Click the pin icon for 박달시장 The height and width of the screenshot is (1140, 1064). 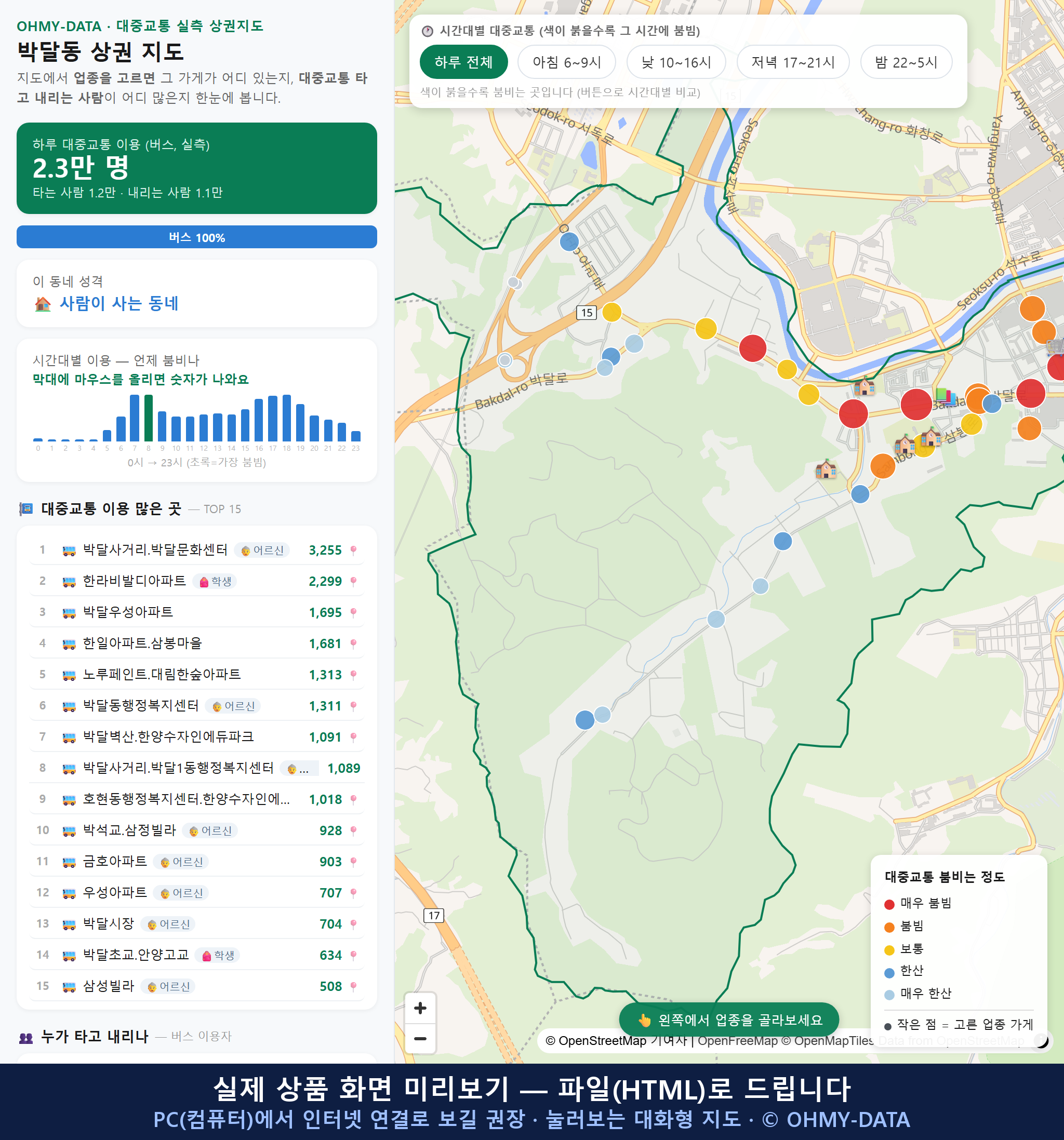pyautogui.click(x=353, y=924)
